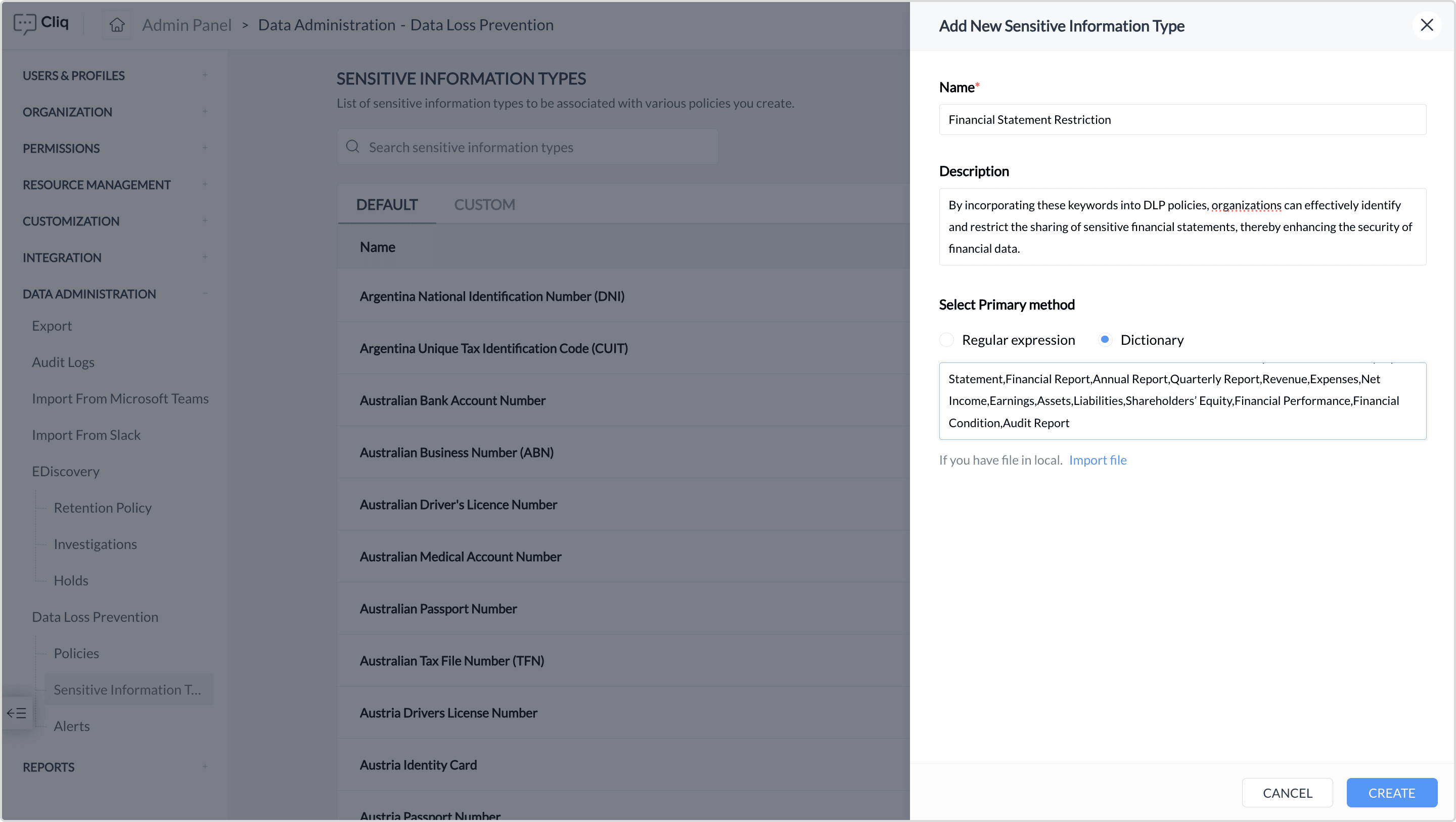Open Audit Logs in the sidebar
This screenshot has width=1456, height=822.
click(63, 362)
